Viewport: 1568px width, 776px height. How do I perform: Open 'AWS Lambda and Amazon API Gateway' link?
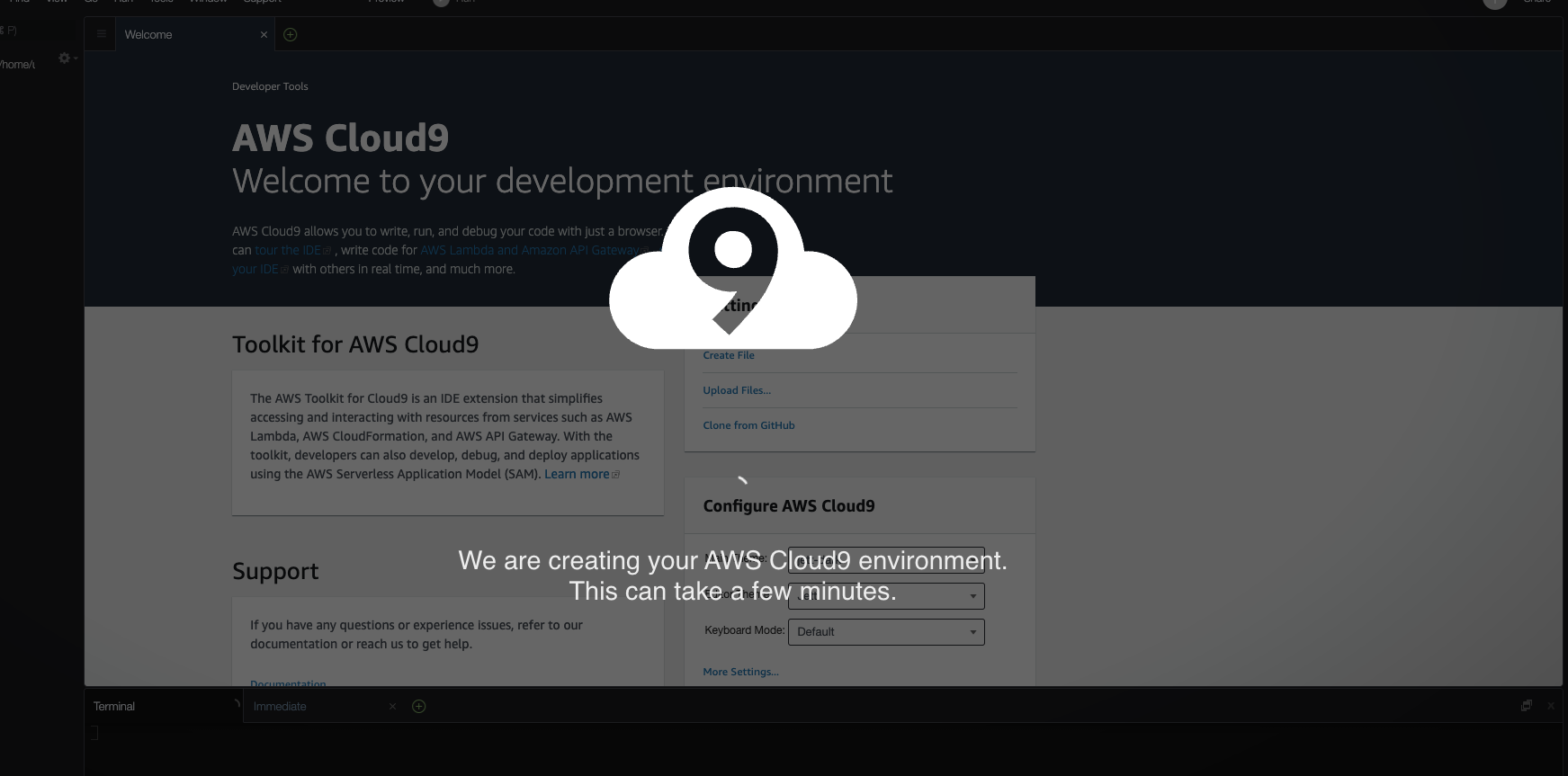click(x=529, y=250)
